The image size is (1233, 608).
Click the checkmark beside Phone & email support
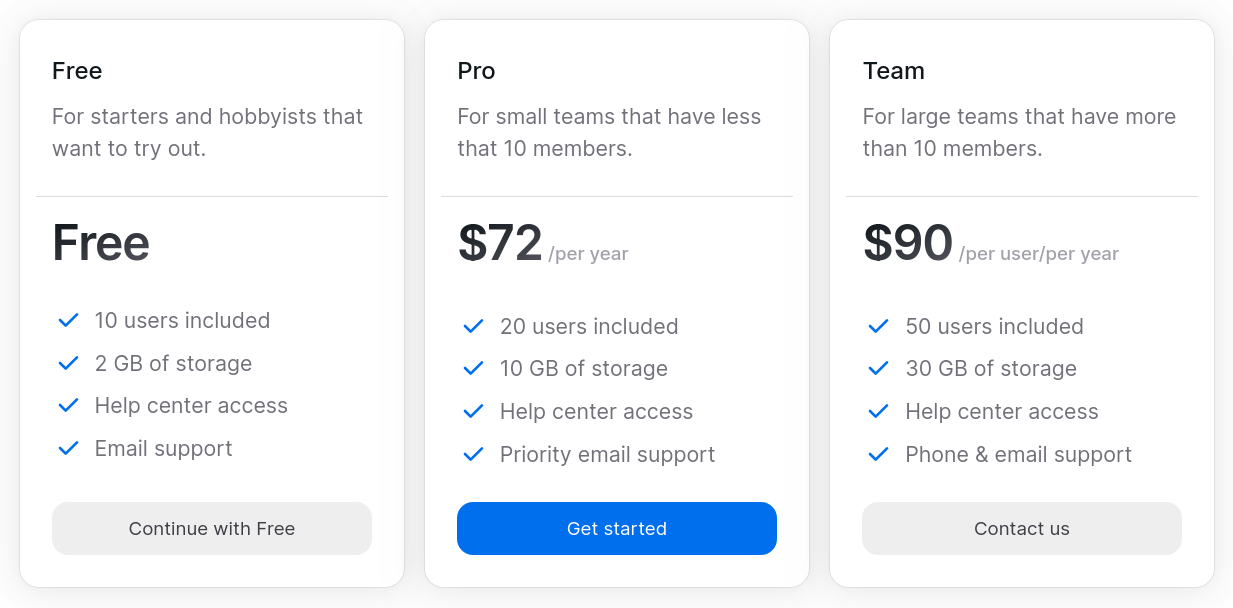[x=878, y=455]
